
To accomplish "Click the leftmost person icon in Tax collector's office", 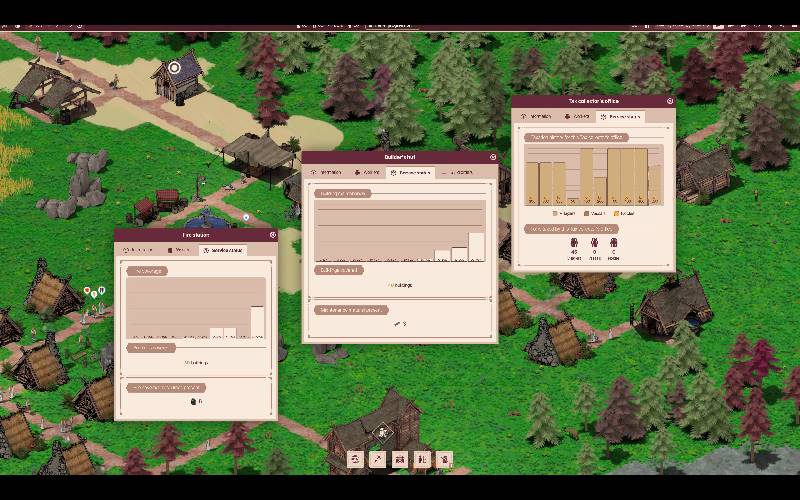I will click(573, 242).
